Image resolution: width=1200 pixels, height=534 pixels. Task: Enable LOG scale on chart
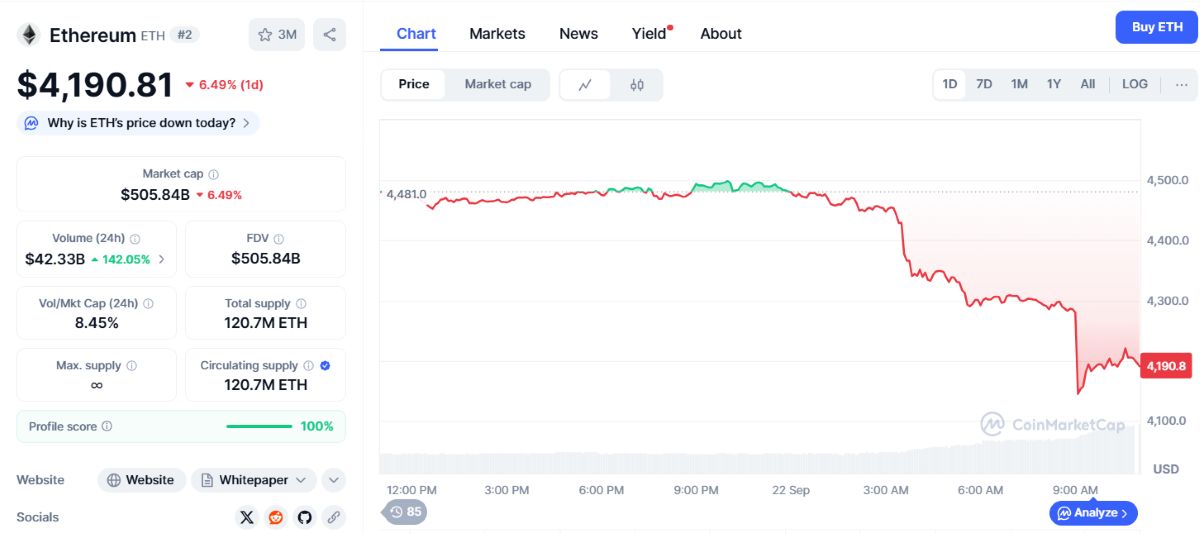(1135, 84)
